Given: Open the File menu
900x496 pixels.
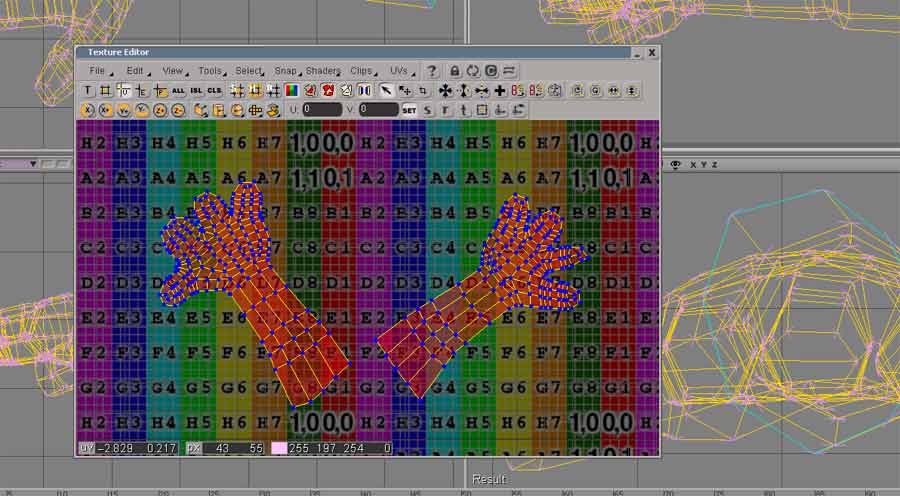Looking at the screenshot, I should [x=97, y=71].
